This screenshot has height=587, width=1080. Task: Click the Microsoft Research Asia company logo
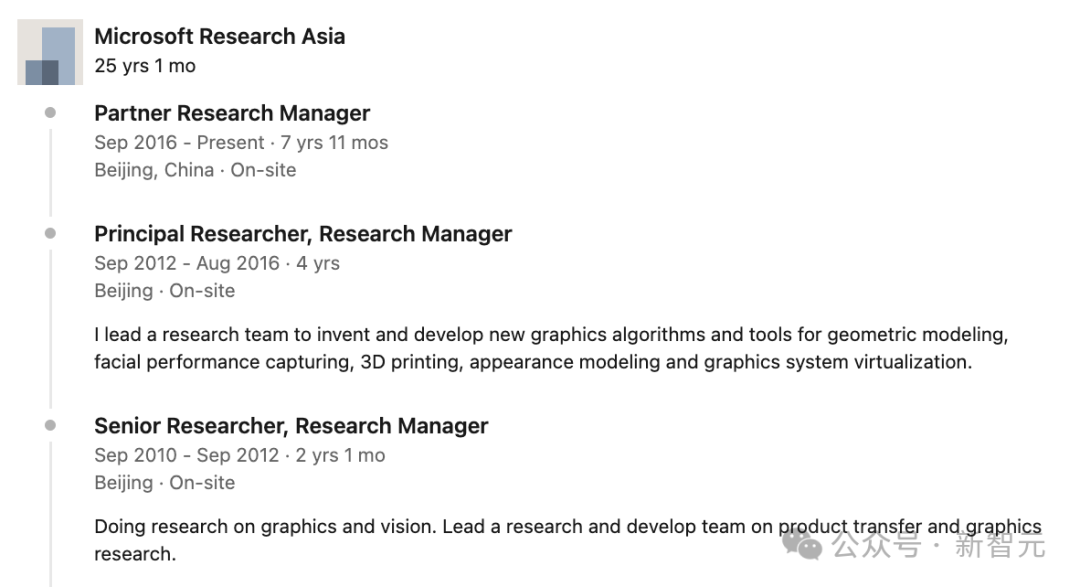click(x=50, y=52)
